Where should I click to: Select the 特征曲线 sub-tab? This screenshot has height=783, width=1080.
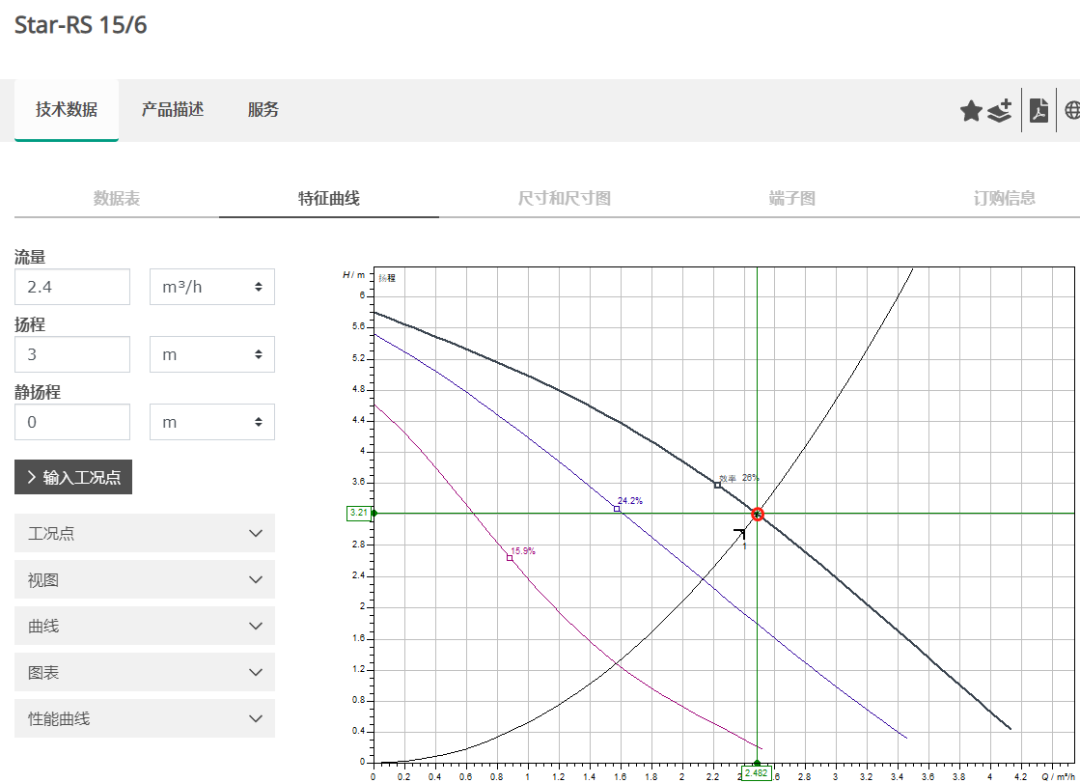tap(329, 198)
